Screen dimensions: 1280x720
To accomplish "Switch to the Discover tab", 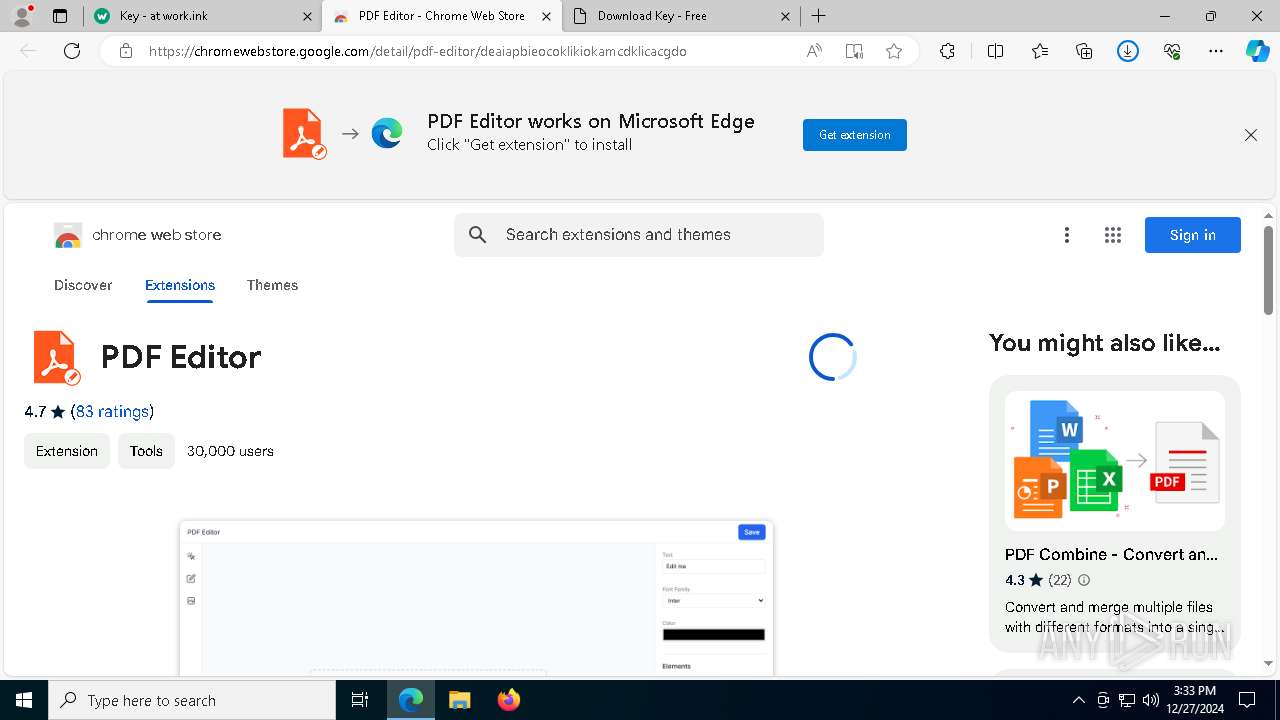I will pos(83,285).
